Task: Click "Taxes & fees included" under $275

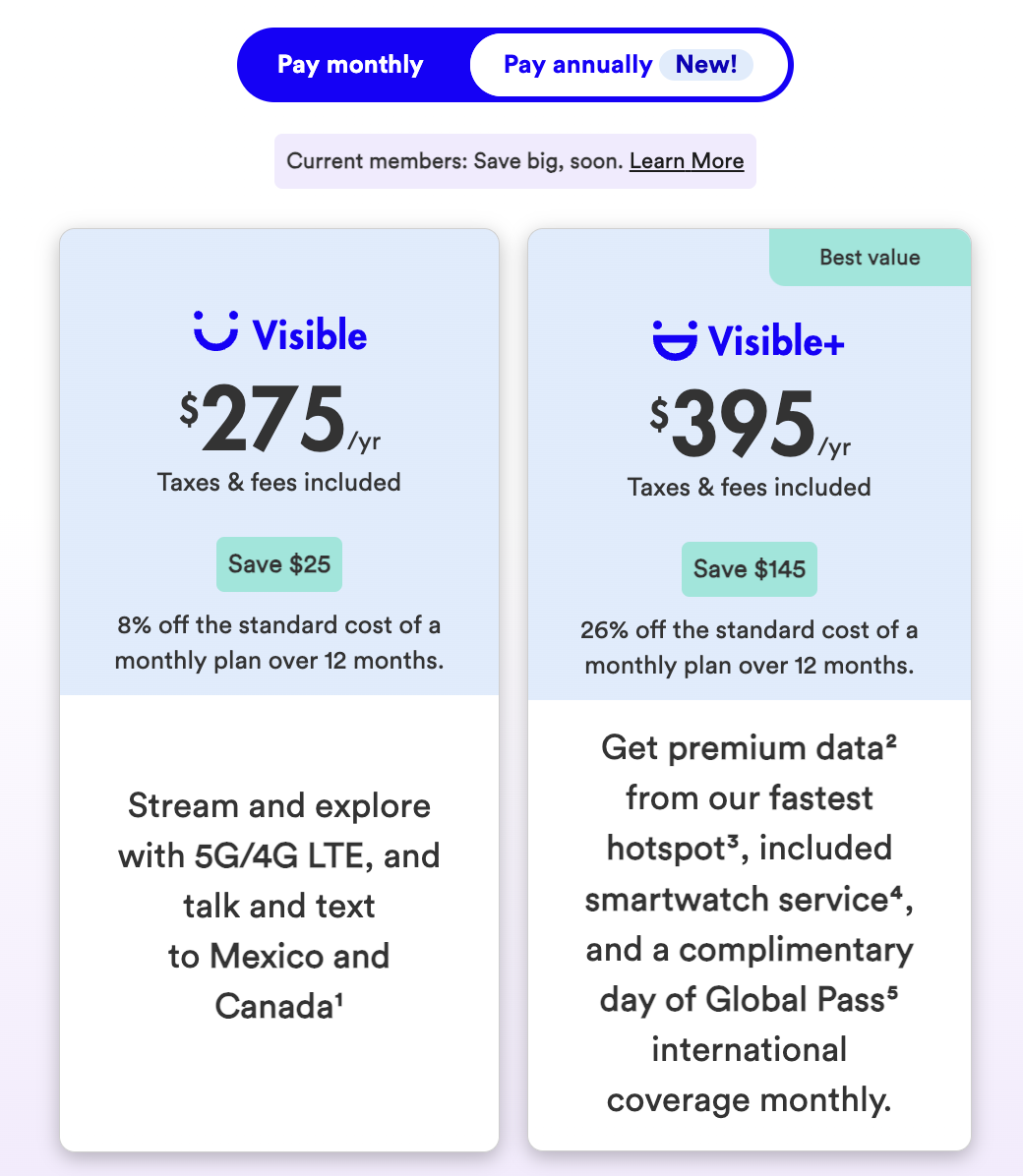Action: click(x=279, y=483)
